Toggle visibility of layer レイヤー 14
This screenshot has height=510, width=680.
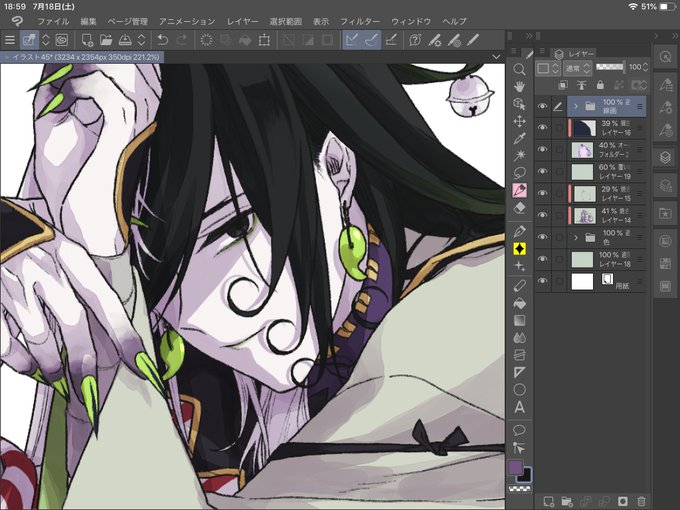543,215
